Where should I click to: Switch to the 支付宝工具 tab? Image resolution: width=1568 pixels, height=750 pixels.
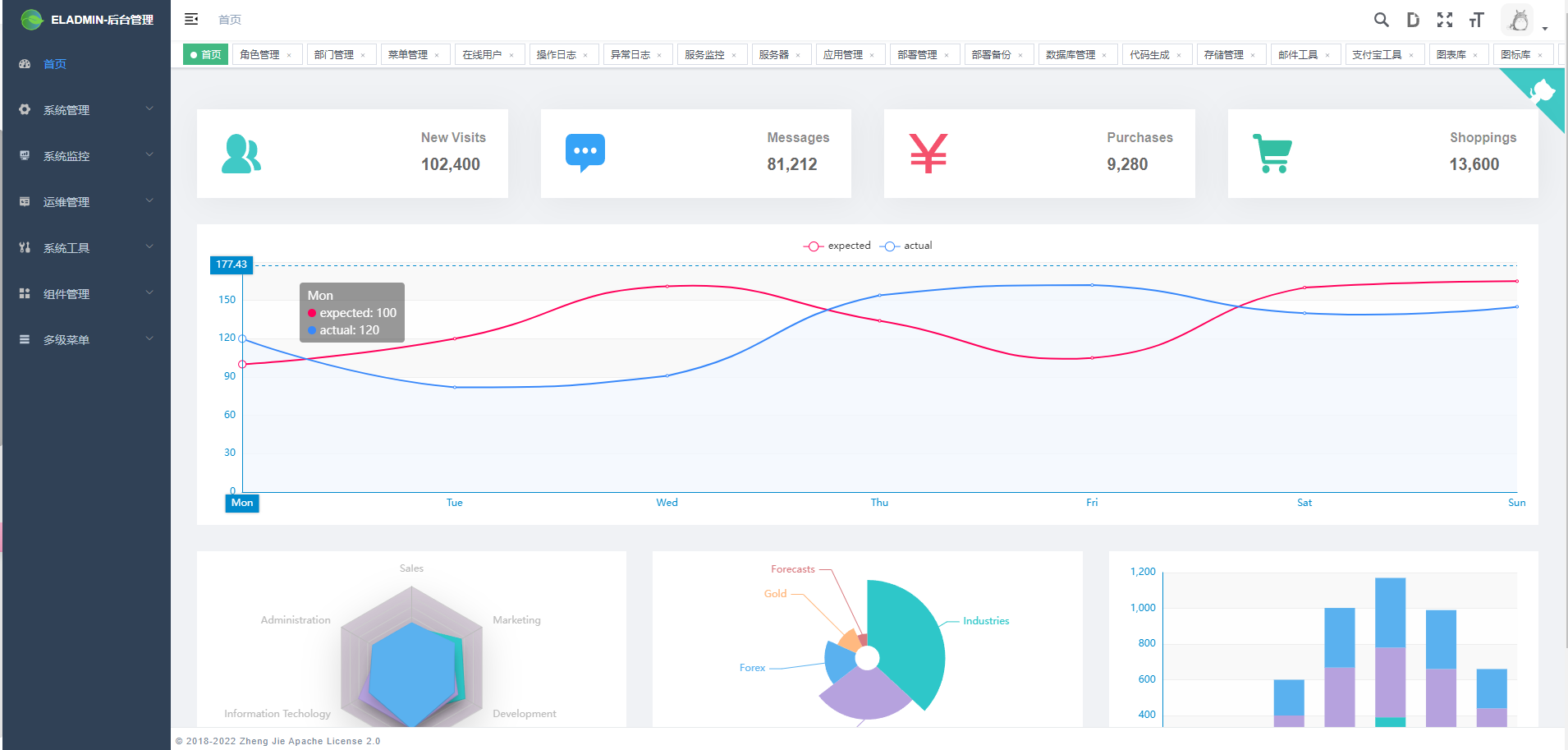[x=1385, y=54]
